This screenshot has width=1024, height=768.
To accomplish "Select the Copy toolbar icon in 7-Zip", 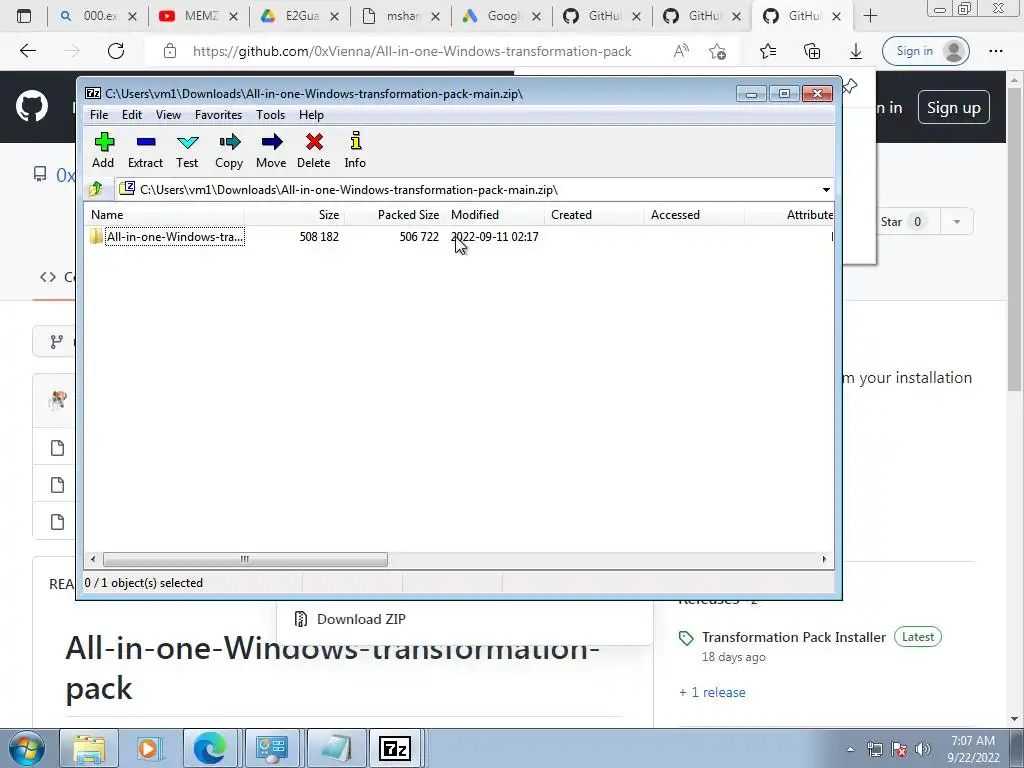I will pos(229,150).
